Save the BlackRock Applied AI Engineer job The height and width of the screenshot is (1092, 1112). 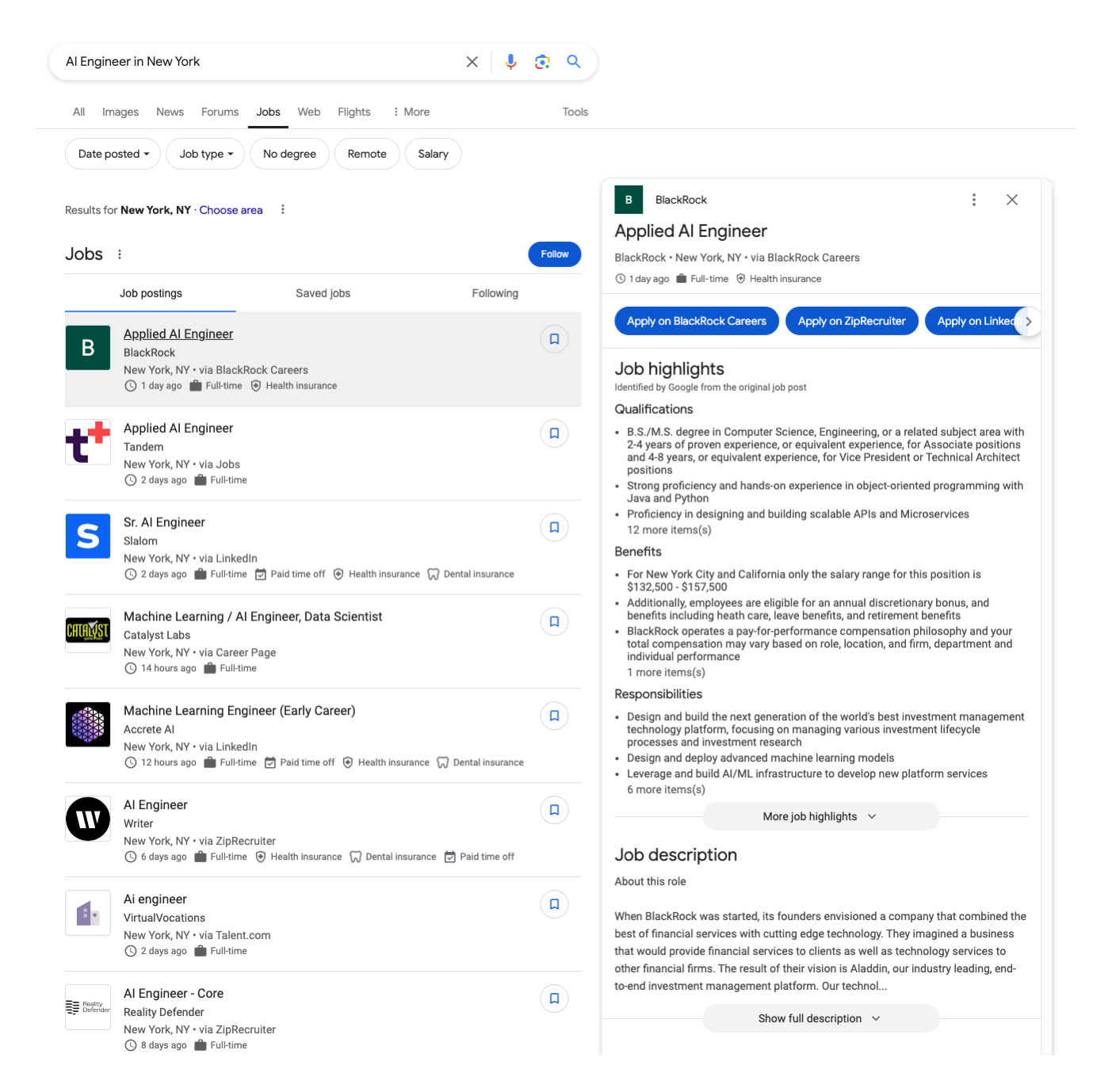(x=555, y=339)
